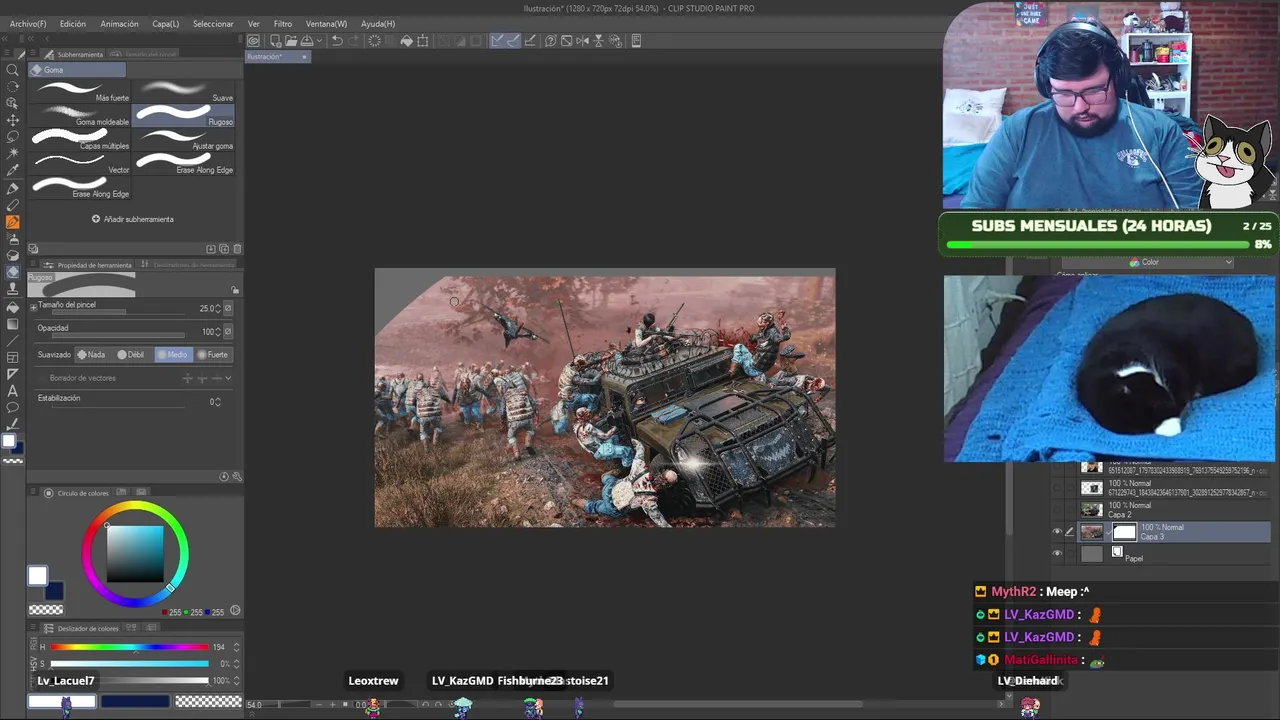The width and height of the screenshot is (1280, 720).
Task: Set Suavizado to Medio
Action: click(x=172, y=354)
